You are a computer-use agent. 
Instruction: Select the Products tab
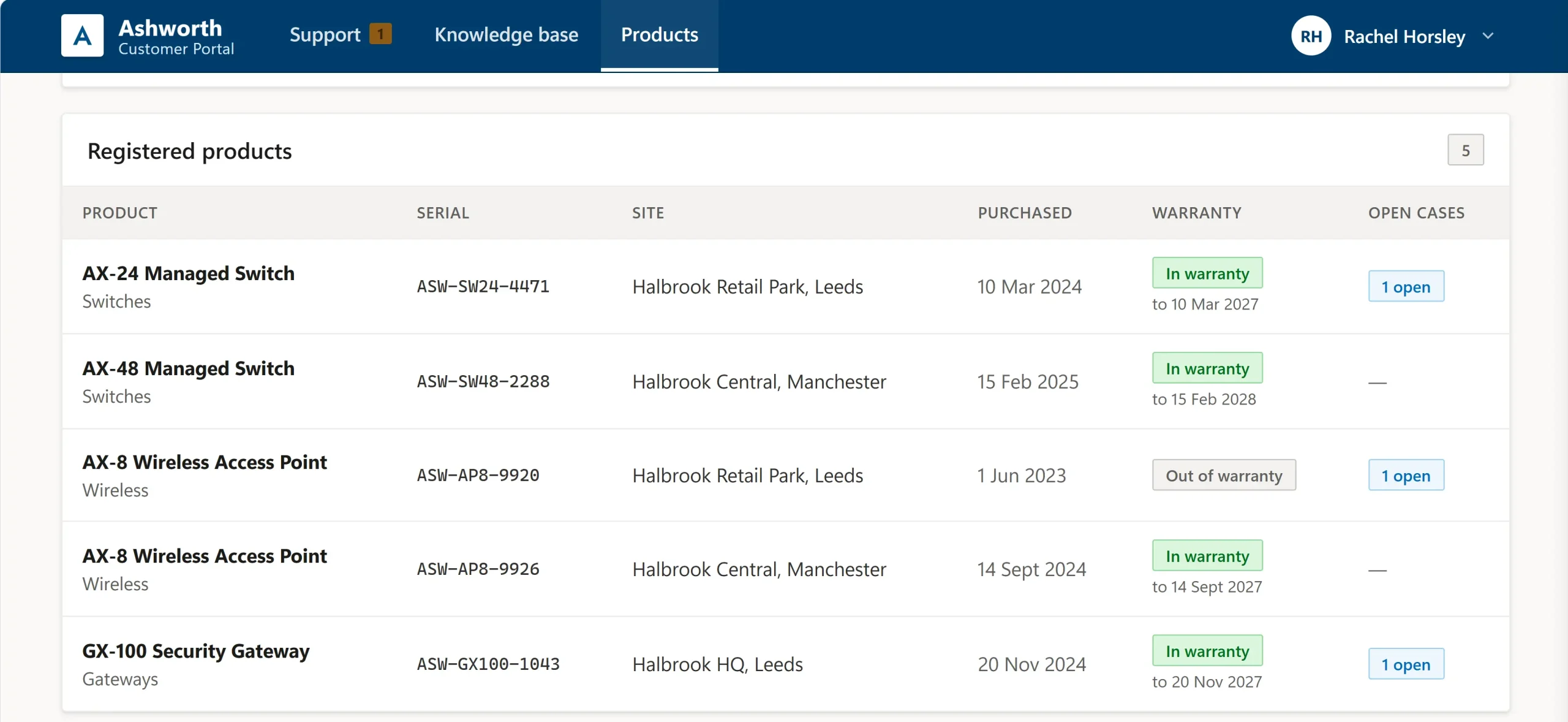659,35
